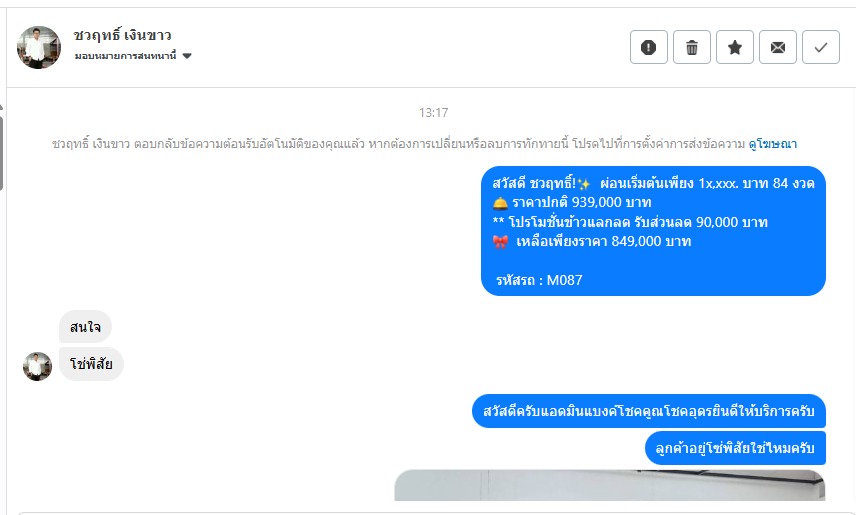Select the โซ่พิสัย message bubble
The width and height of the screenshot is (856, 515).
[91, 364]
